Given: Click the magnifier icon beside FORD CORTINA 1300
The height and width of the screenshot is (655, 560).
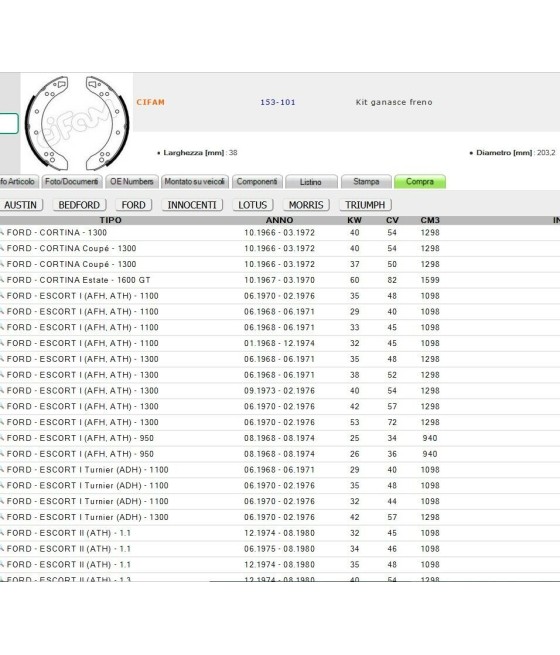Looking at the screenshot, I should point(2,232).
